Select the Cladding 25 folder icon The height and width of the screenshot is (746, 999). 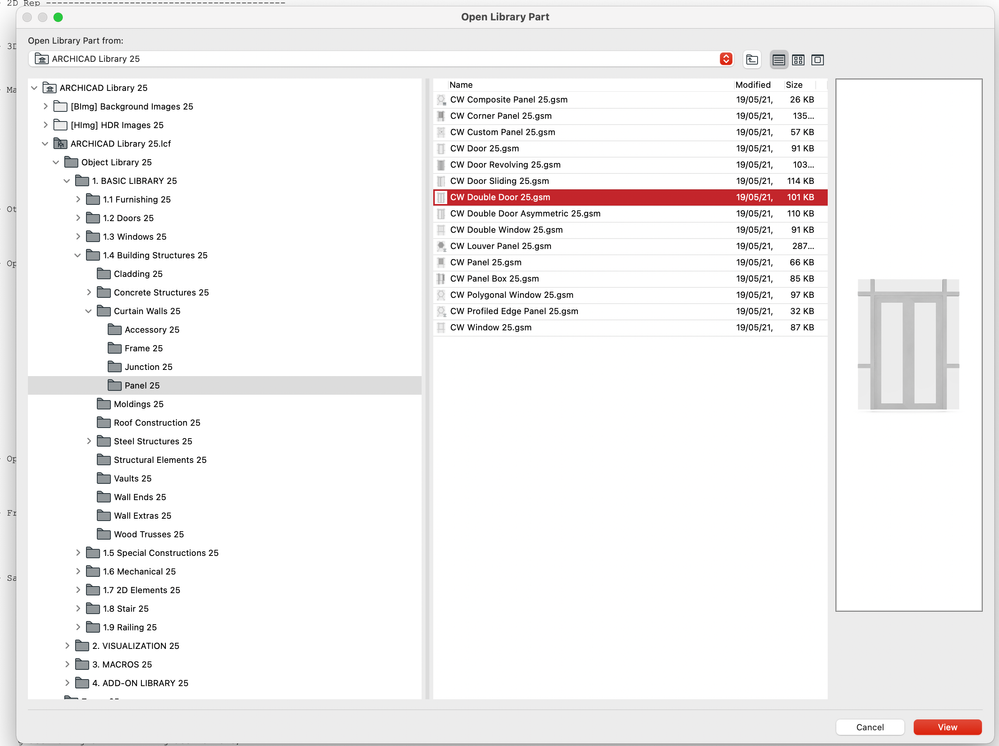103,273
